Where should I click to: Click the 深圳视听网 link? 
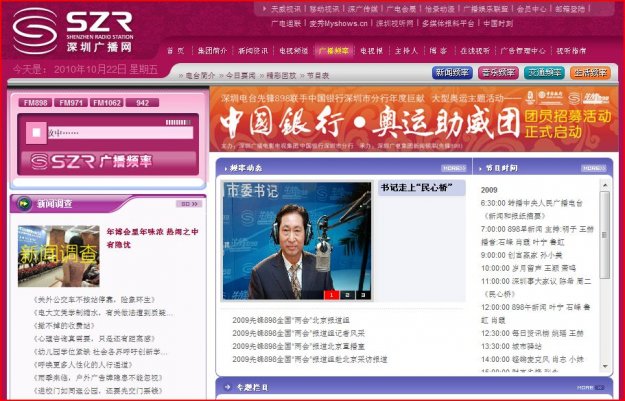[x=395, y=23]
